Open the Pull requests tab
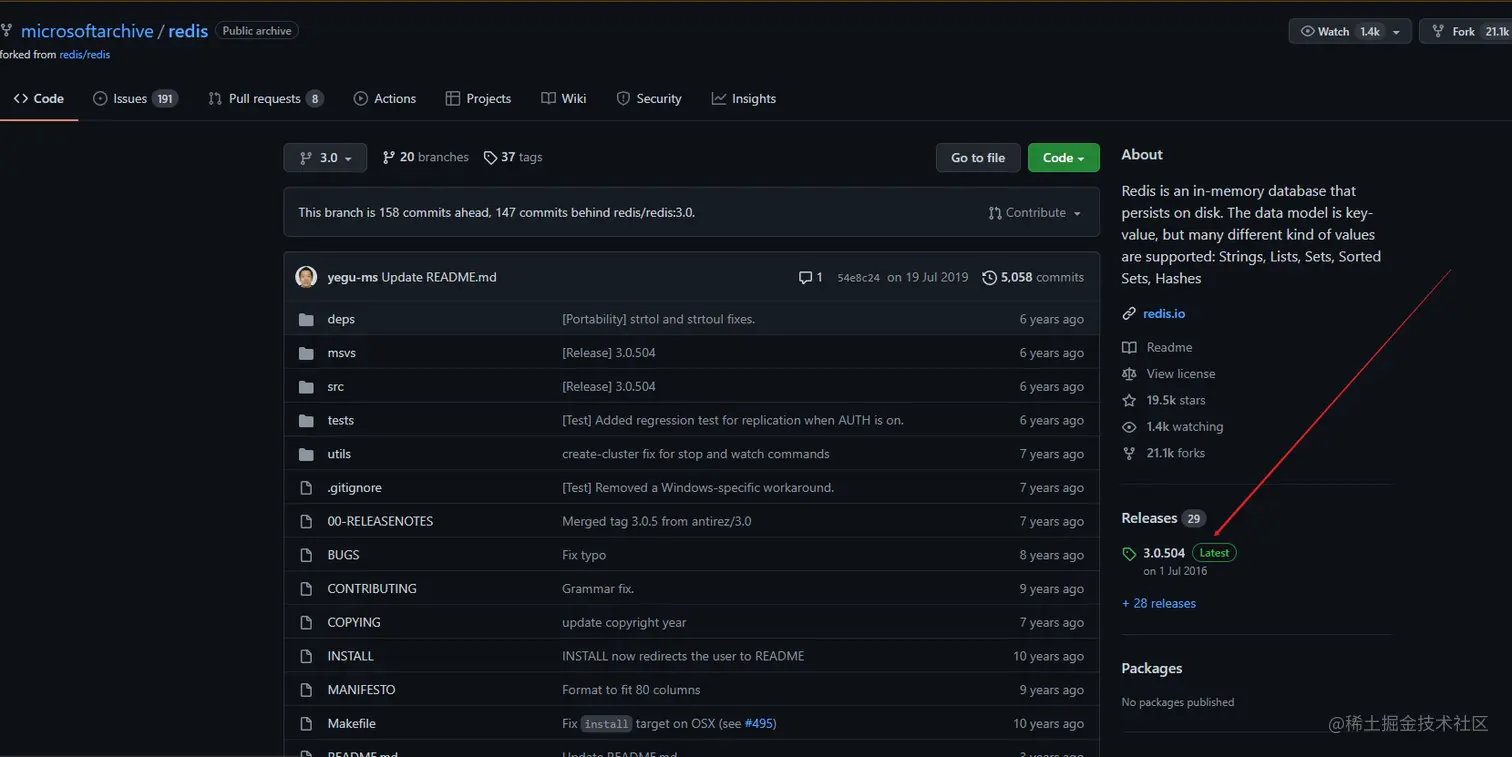This screenshot has width=1512, height=757. (x=265, y=99)
